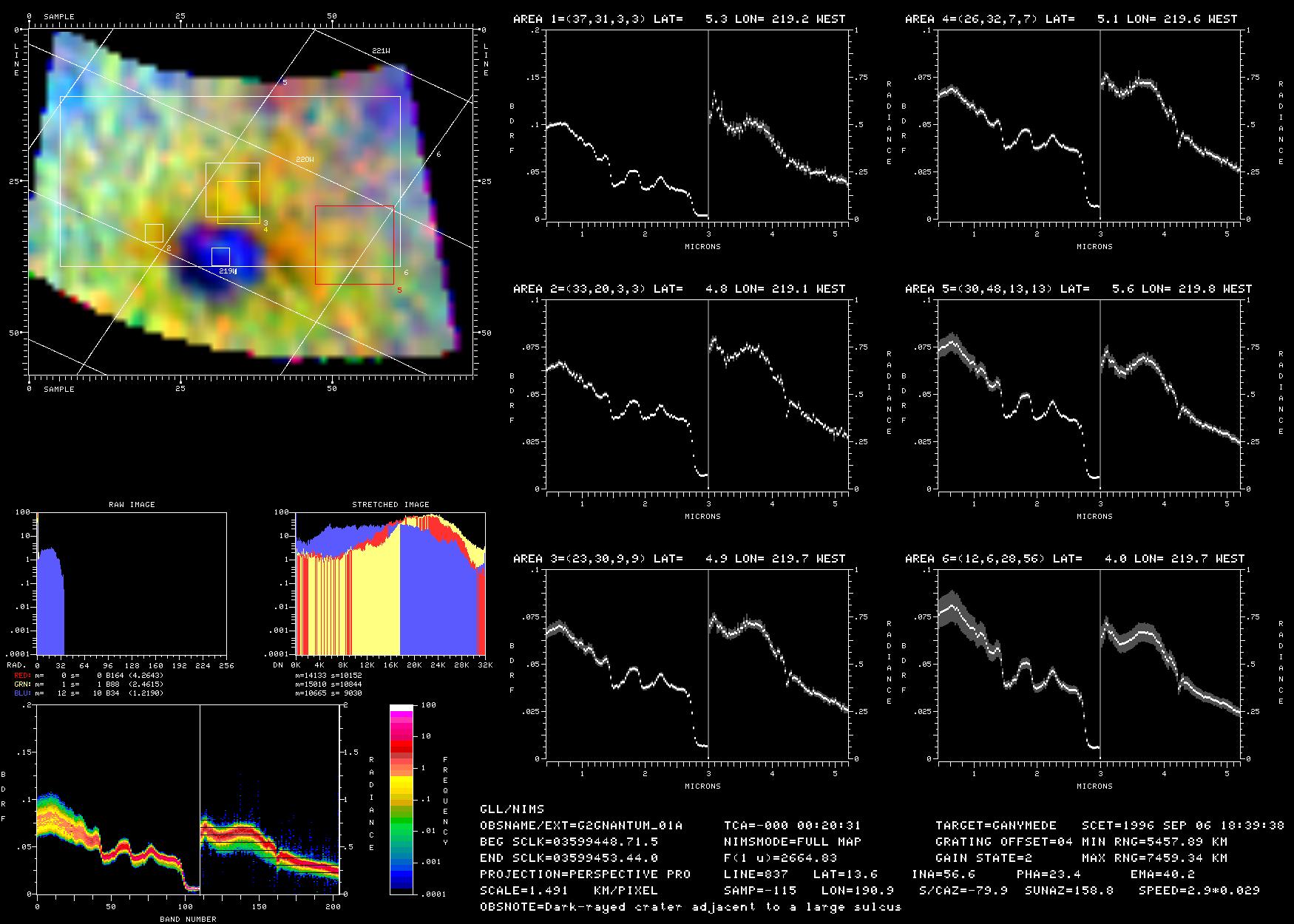Click the m=14133 s=10152 stretch statistics line

pos(328,676)
